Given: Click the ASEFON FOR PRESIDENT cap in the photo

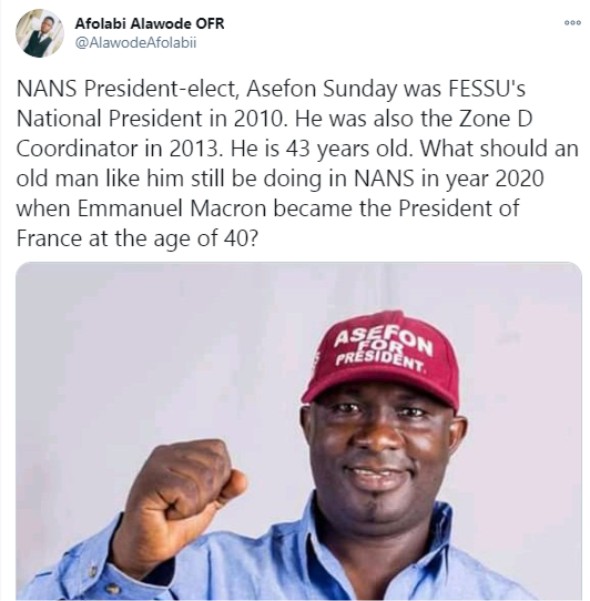Looking at the screenshot, I should (383, 356).
